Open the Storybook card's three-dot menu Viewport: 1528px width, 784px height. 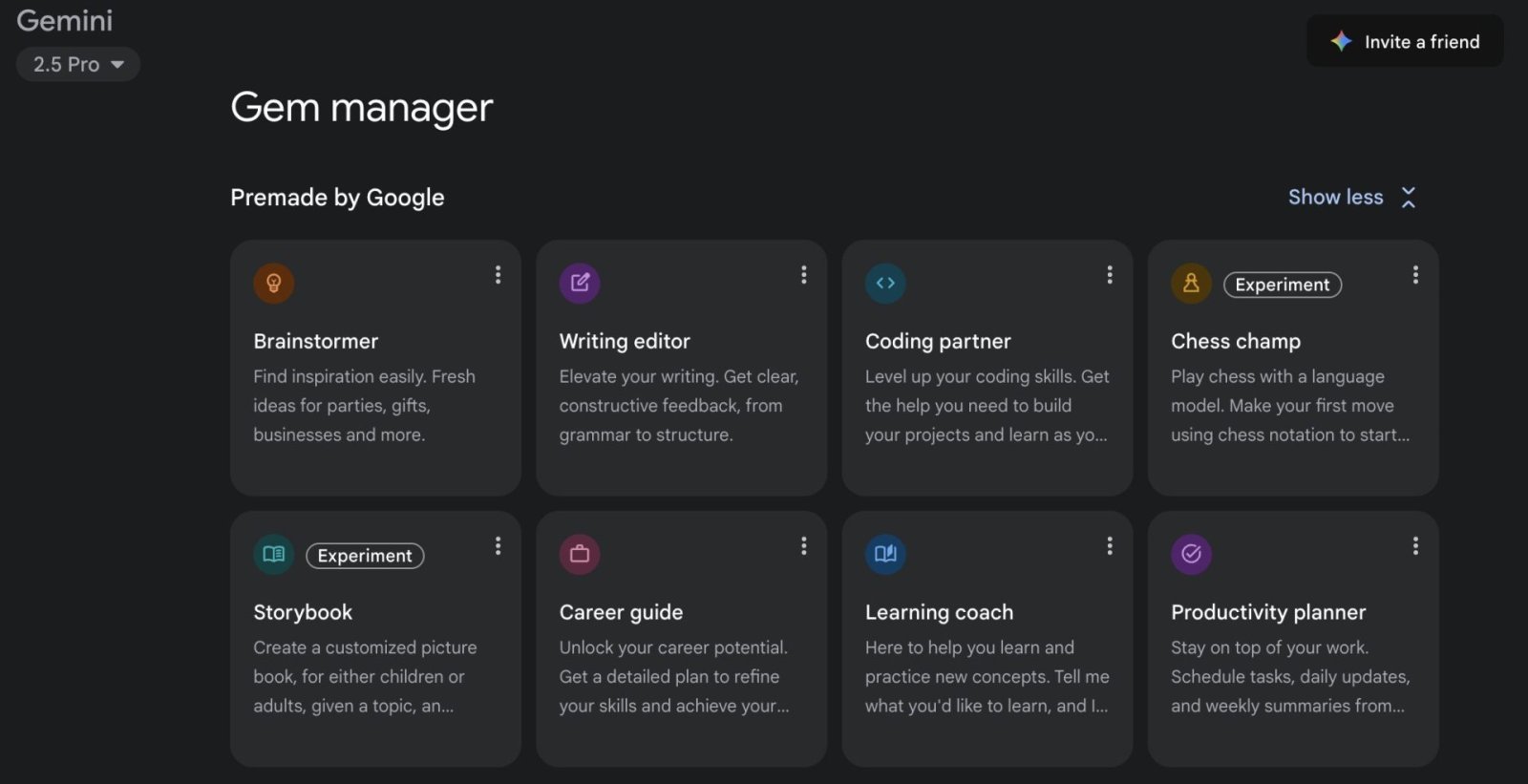[498, 546]
